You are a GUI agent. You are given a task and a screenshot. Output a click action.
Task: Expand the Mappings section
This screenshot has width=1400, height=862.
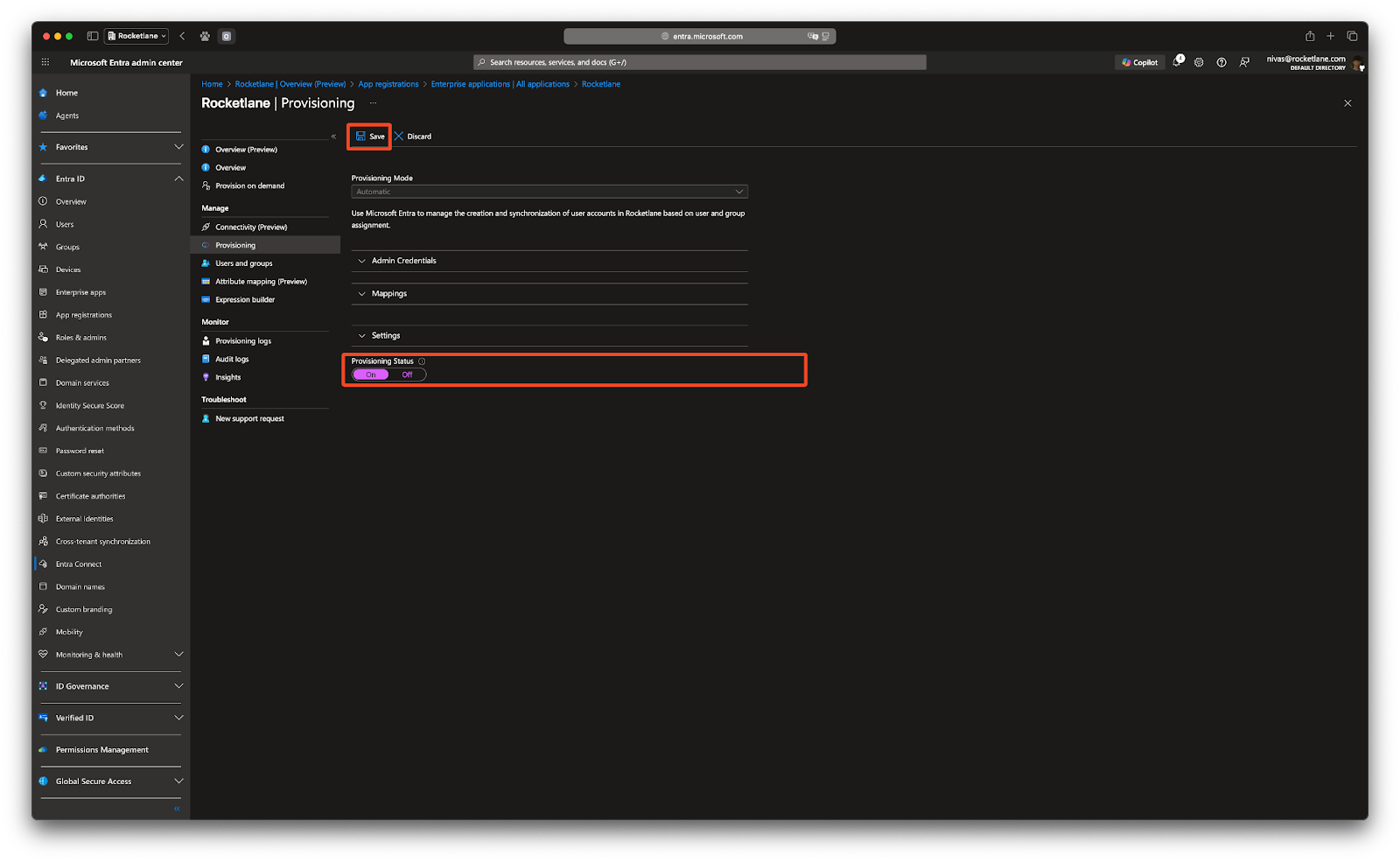tap(549, 294)
